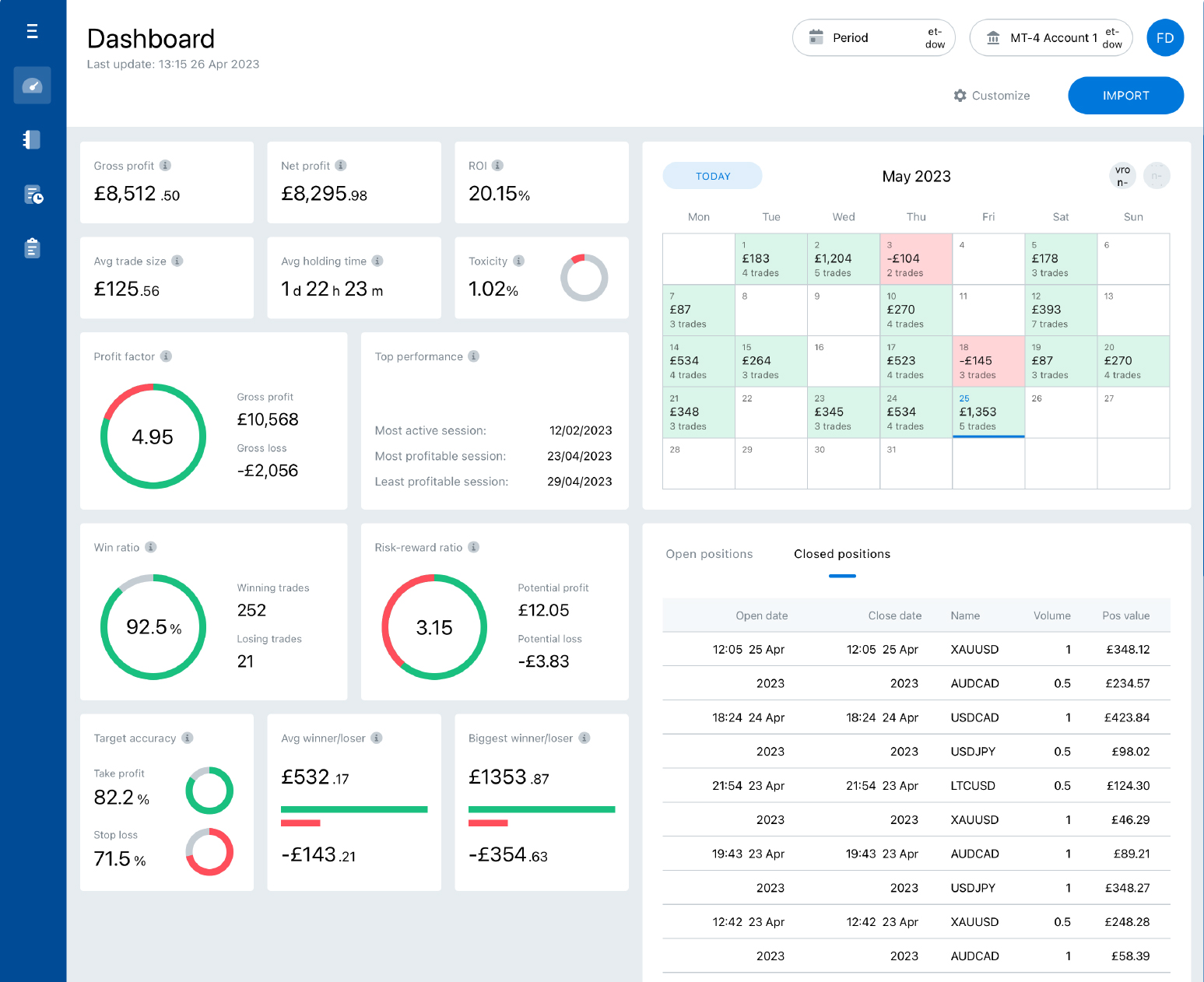Viewport: 1204px width, 982px height.
Task: Click the FD avatar circle at top right
Action: (x=1165, y=37)
